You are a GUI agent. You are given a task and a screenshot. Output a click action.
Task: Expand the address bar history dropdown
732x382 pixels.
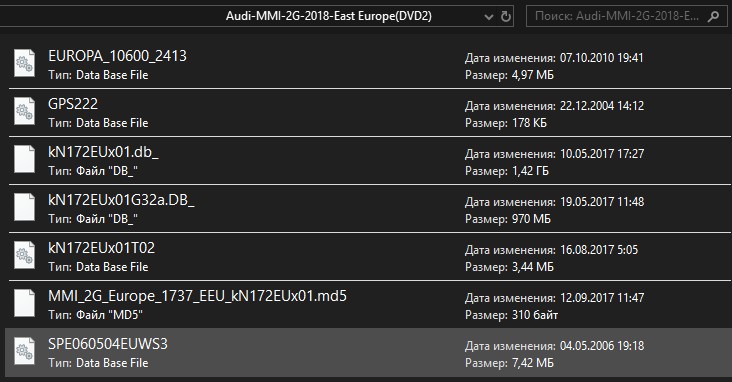click(489, 17)
